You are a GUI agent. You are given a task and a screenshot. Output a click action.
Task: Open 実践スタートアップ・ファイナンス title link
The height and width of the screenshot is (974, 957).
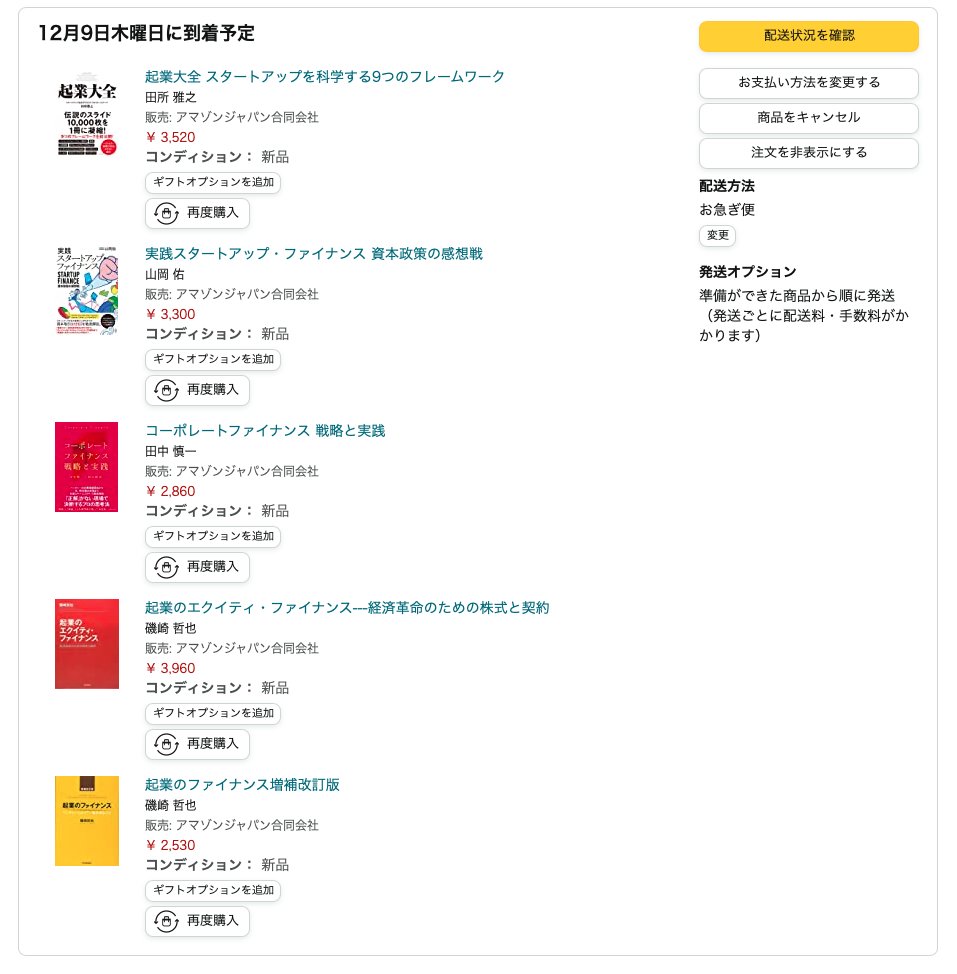pyautogui.click(x=314, y=253)
